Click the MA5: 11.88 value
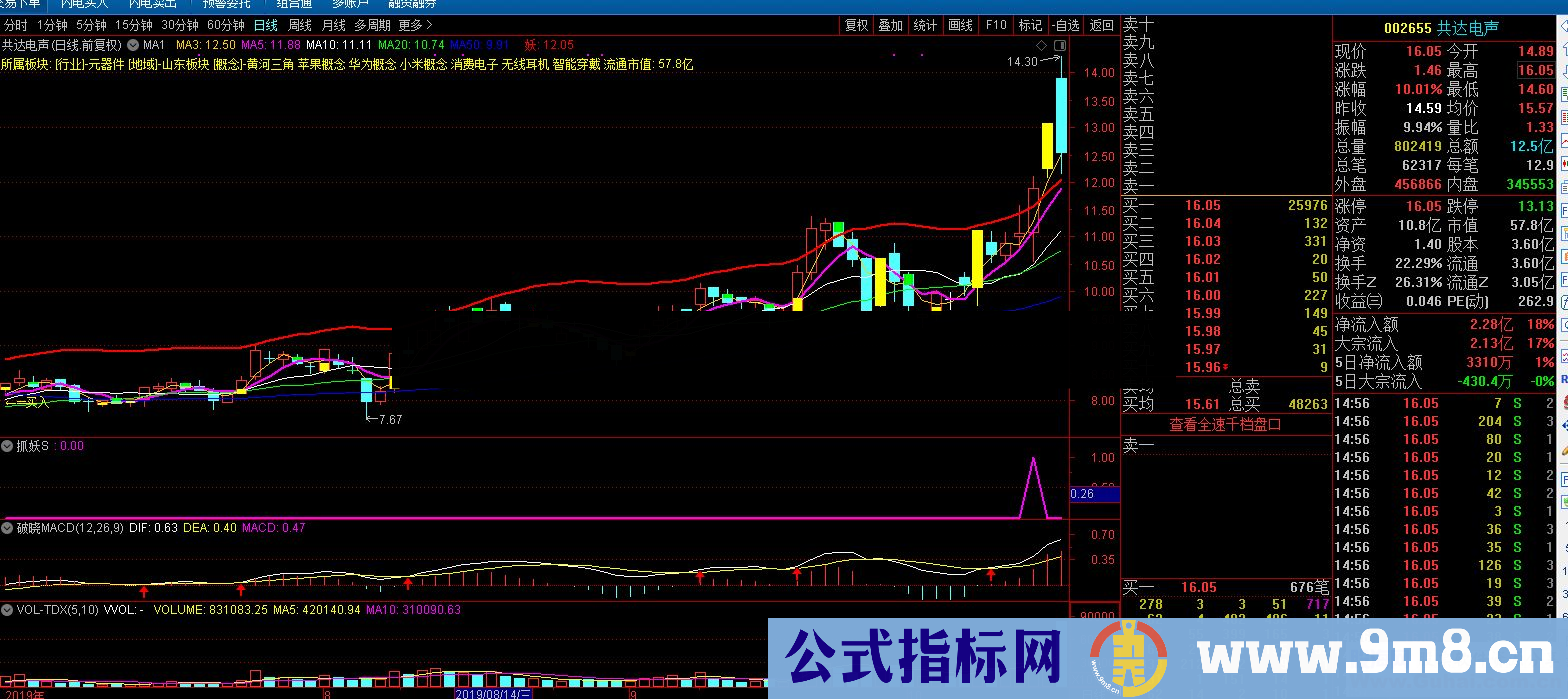This screenshot has height=699, width=1568. (271, 45)
